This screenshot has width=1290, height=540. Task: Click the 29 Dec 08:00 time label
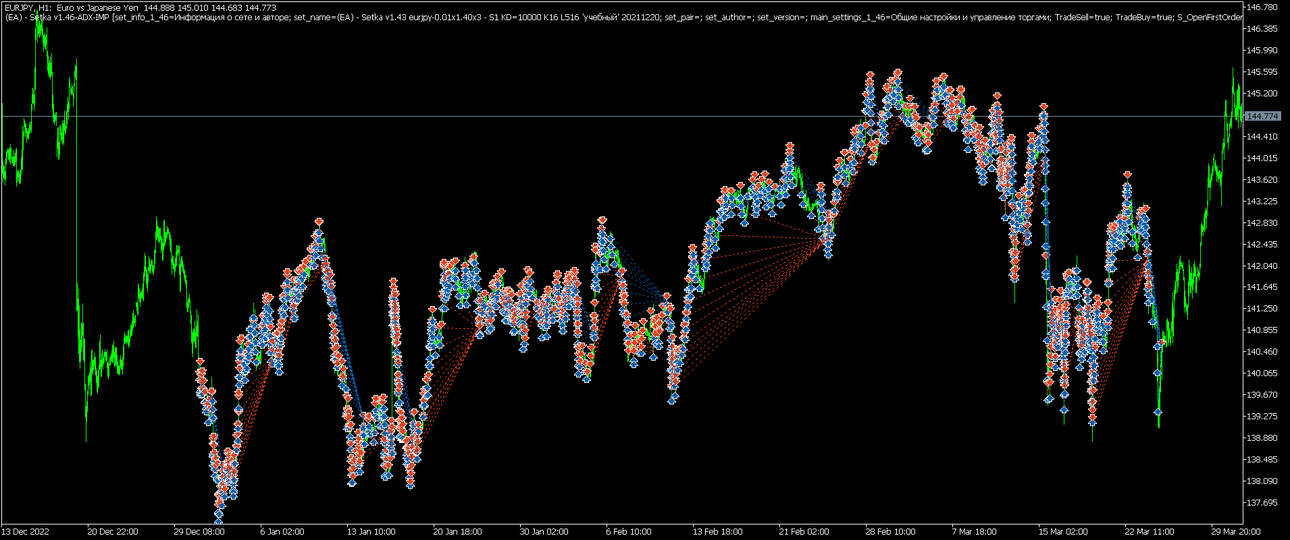[x=199, y=532]
